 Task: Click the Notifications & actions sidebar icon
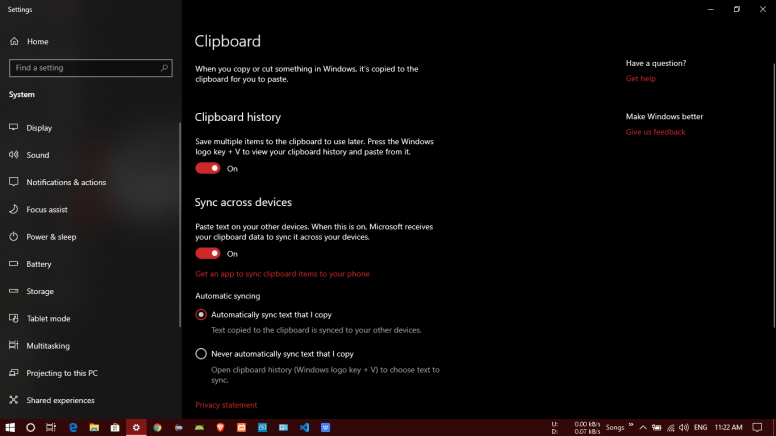pos(14,182)
